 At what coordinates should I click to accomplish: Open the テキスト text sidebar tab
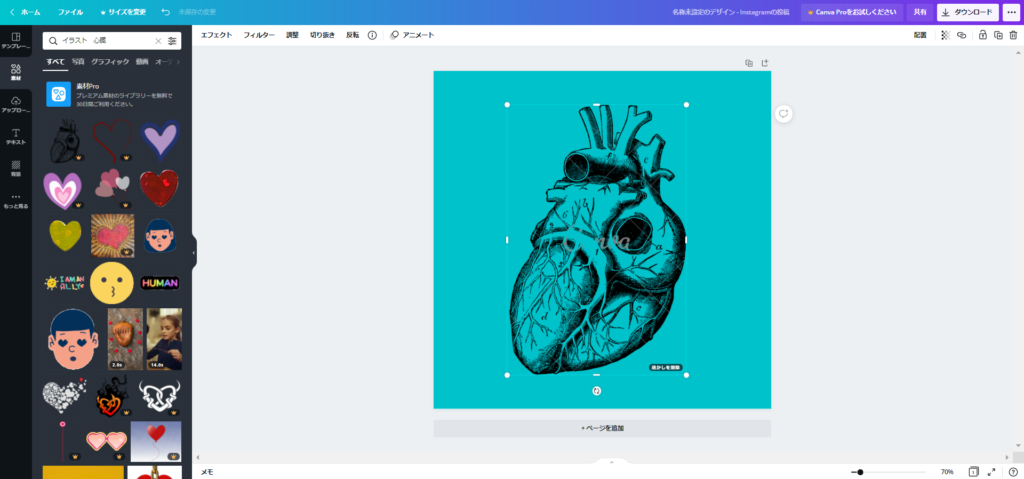[x=16, y=136]
